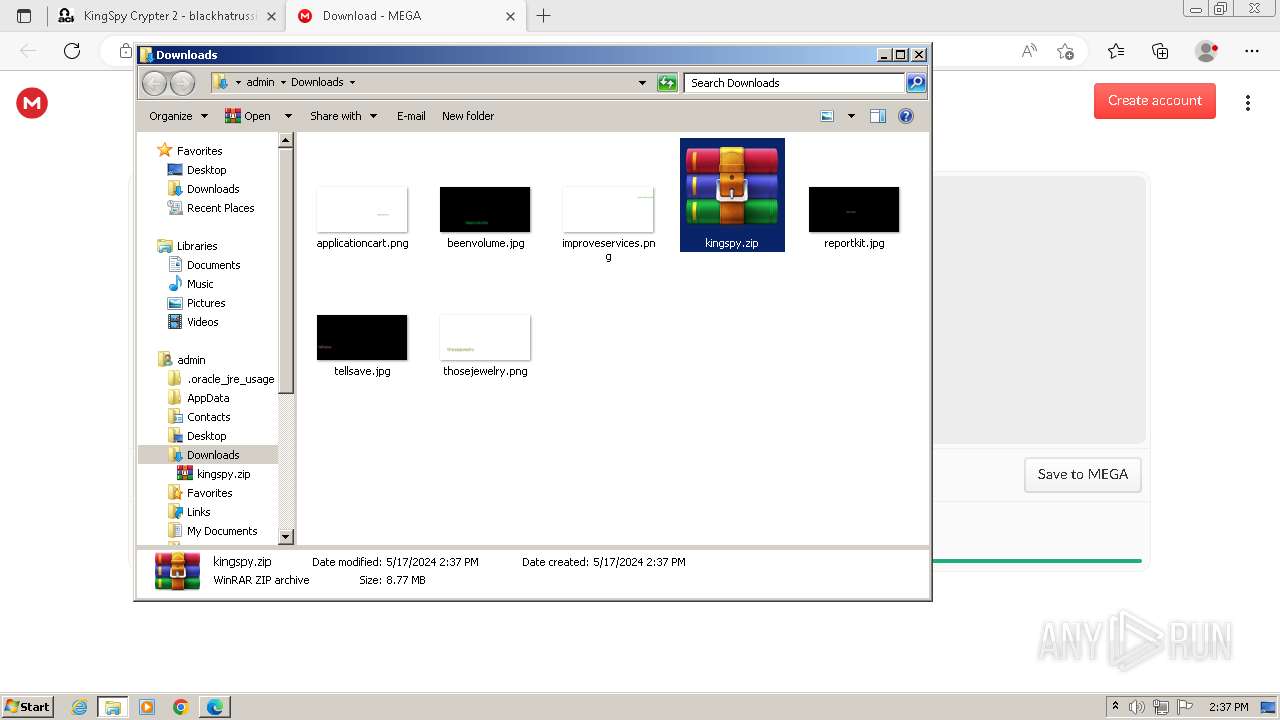
Task: Click the browser profile avatar
Action: pyautogui.click(x=1207, y=51)
